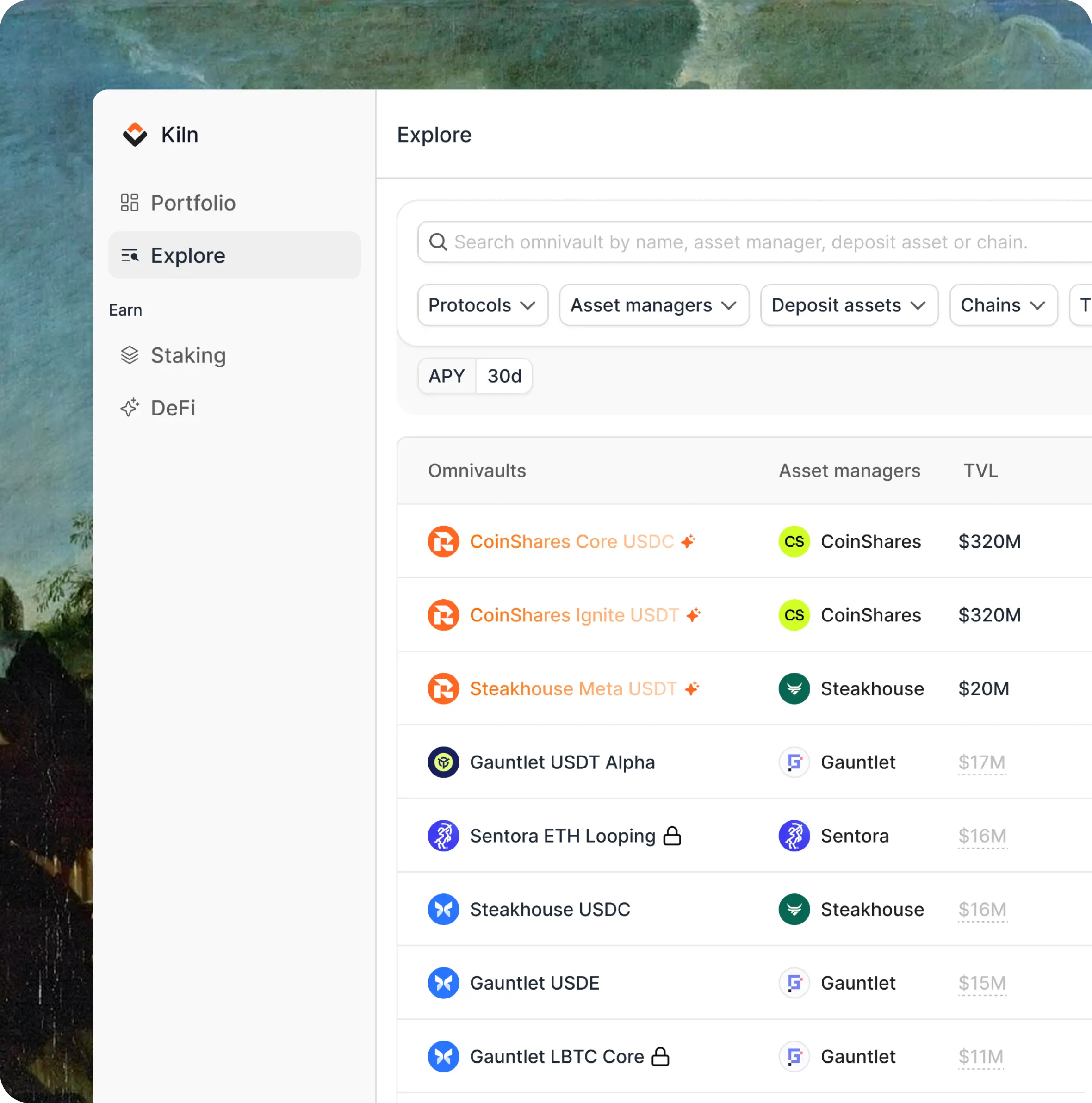Click the DeFi sparkle icon
Image resolution: width=1092 pixels, height=1103 pixels.
(130, 408)
